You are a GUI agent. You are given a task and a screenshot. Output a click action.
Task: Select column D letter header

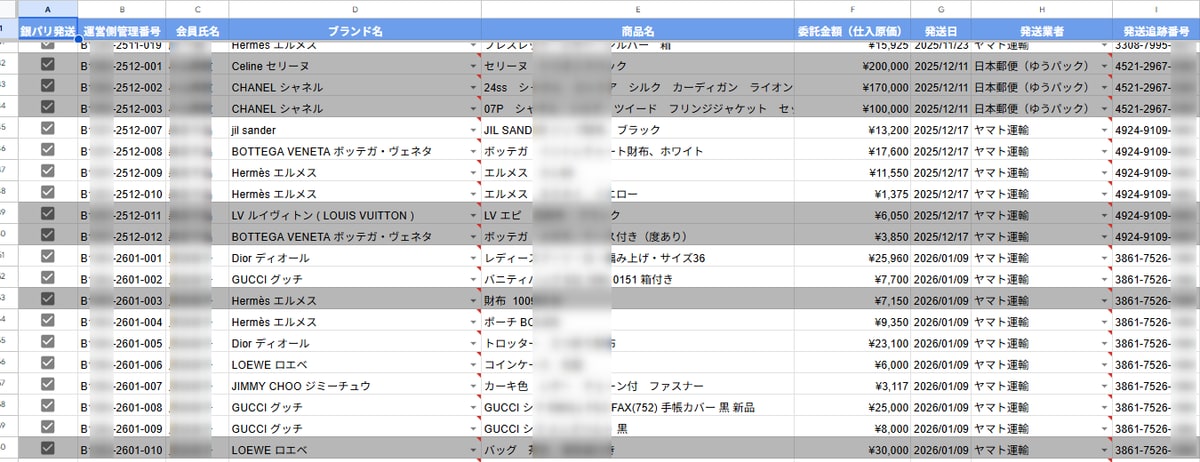(x=354, y=9)
